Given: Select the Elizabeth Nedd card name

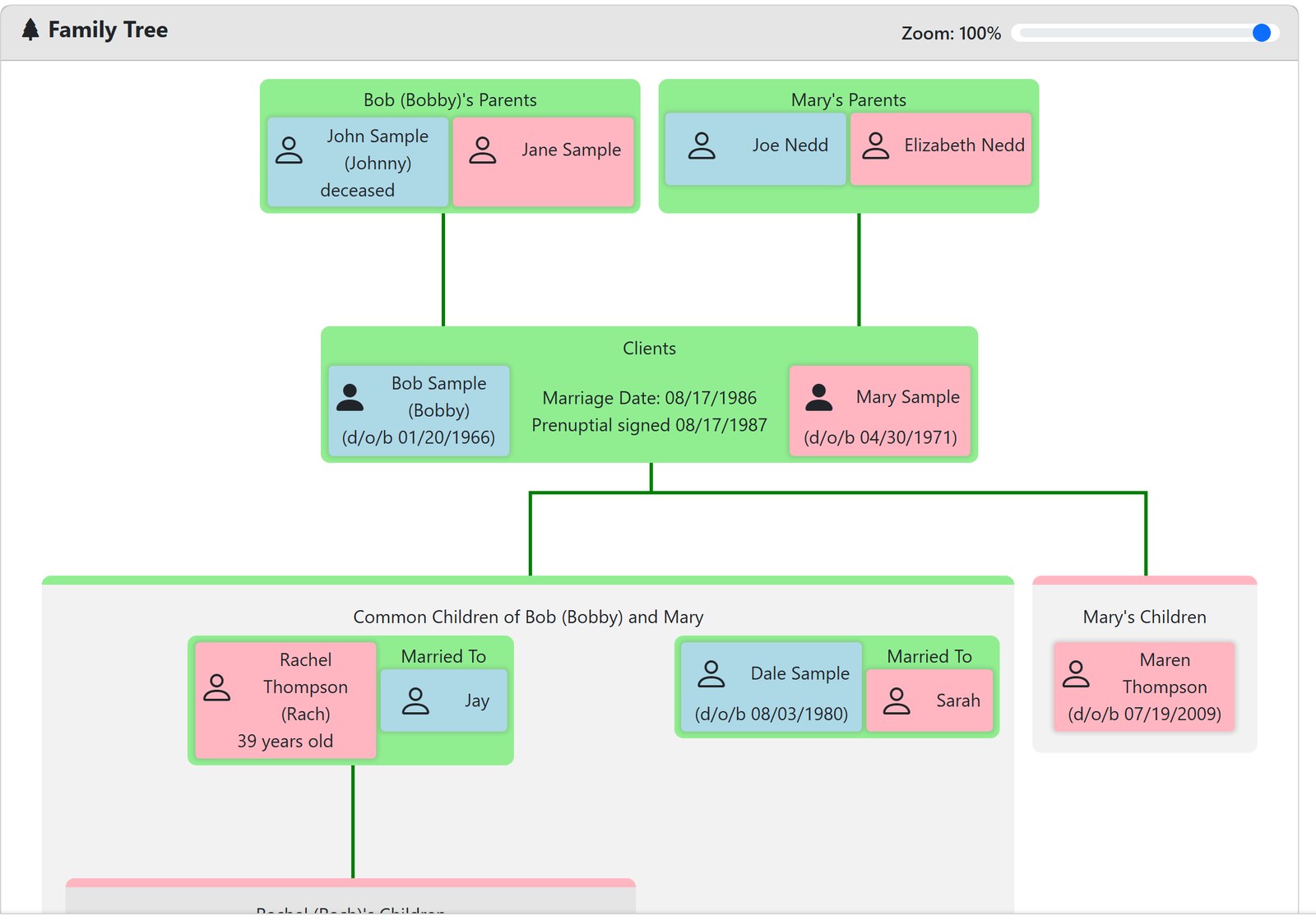Looking at the screenshot, I should pyautogui.click(x=965, y=146).
